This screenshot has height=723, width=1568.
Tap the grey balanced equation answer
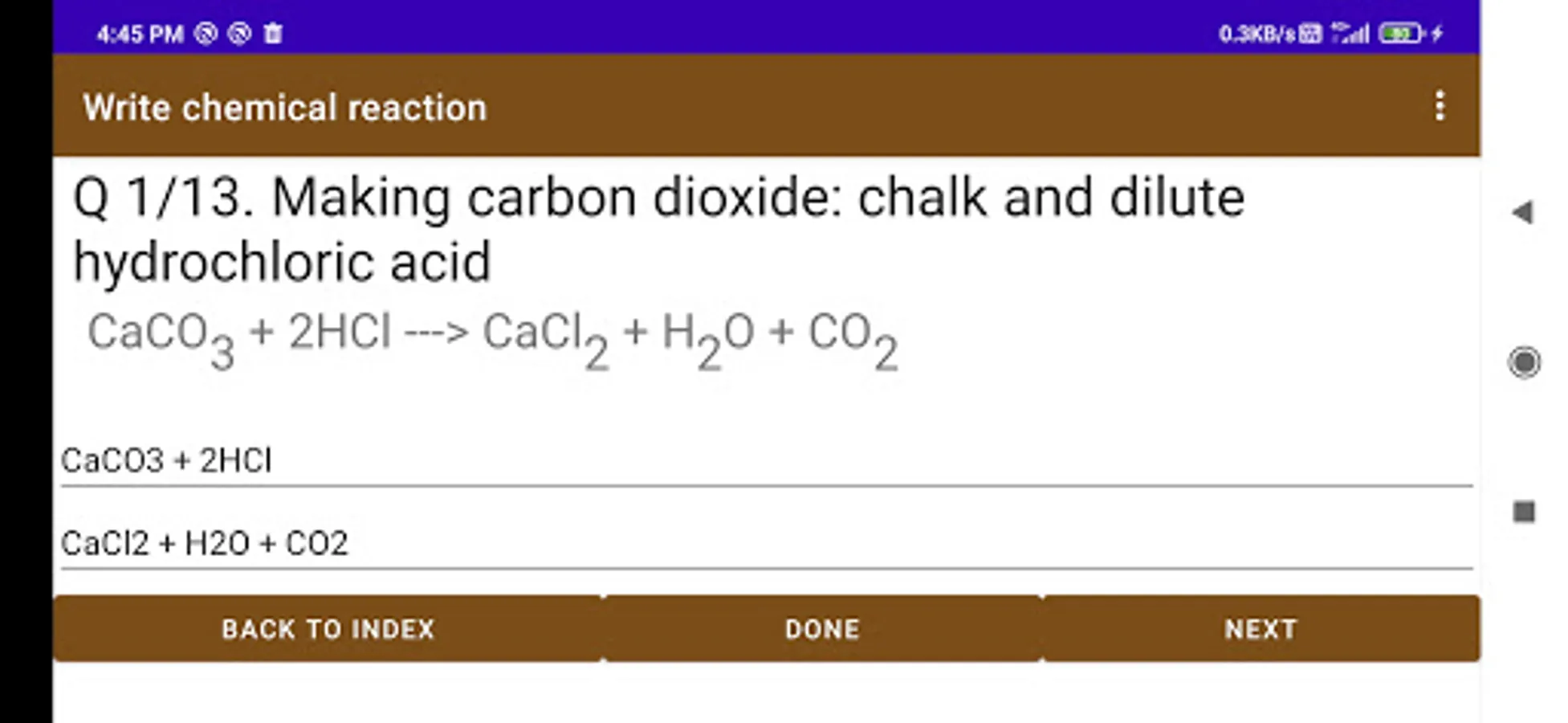(x=492, y=337)
